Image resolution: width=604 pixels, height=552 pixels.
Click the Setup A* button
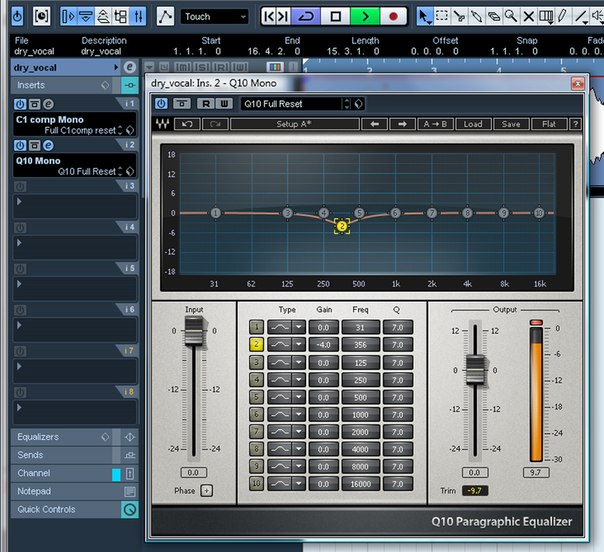pyautogui.click(x=295, y=124)
